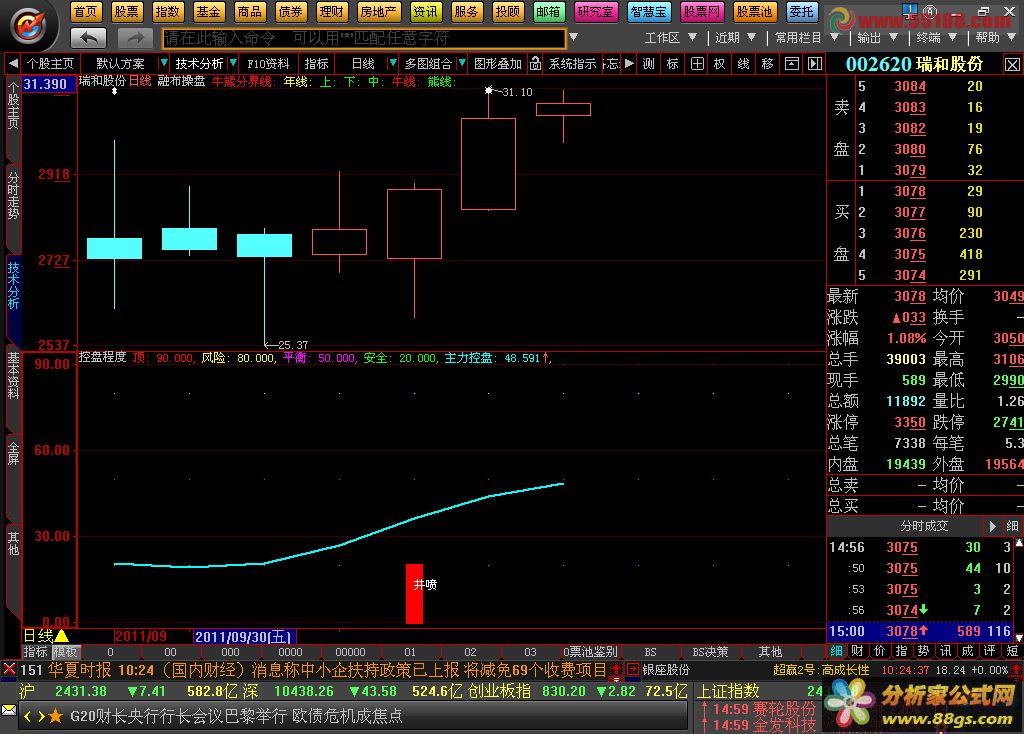This screenshot has height=734, width=1024.
Task: Click the window panel icon in toolbar
Action: pyautogui.click(x=792, y=63)
